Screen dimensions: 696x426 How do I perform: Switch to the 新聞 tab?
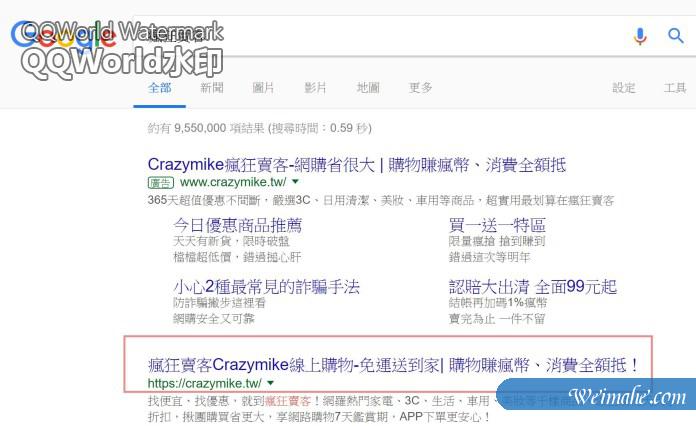click(212, 88)
